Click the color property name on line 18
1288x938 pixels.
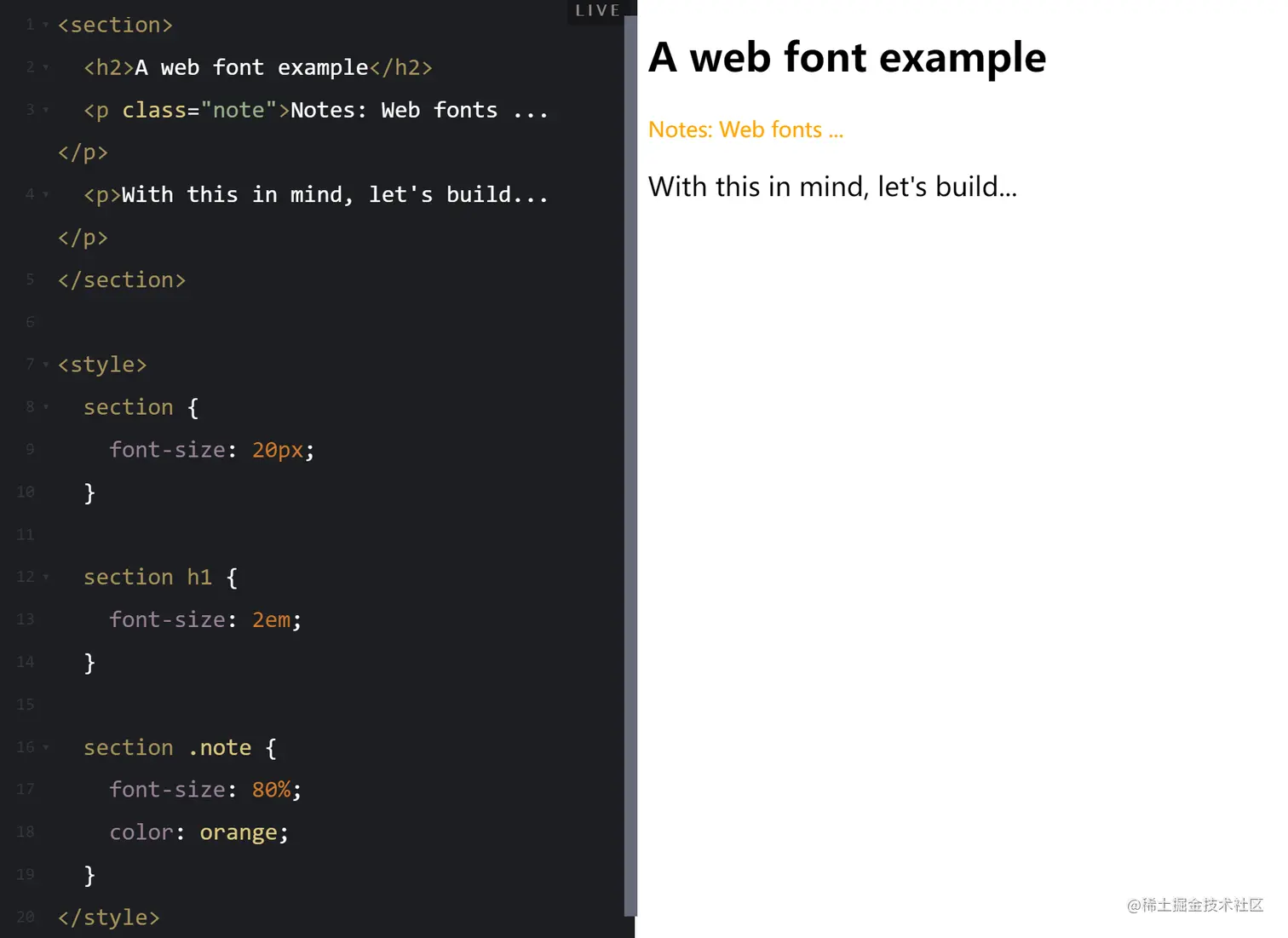pos(141,832)
